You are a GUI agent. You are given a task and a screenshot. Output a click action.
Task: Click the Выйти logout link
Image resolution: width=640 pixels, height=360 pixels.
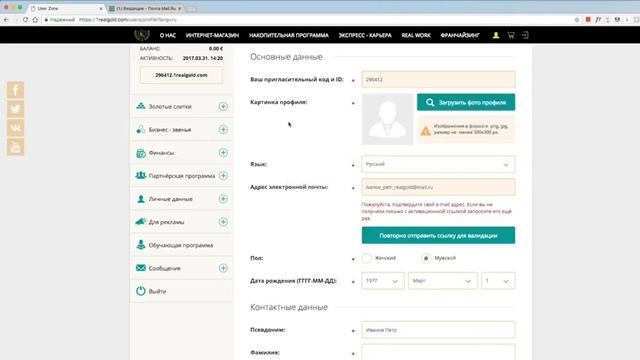(x=157, y=291)
